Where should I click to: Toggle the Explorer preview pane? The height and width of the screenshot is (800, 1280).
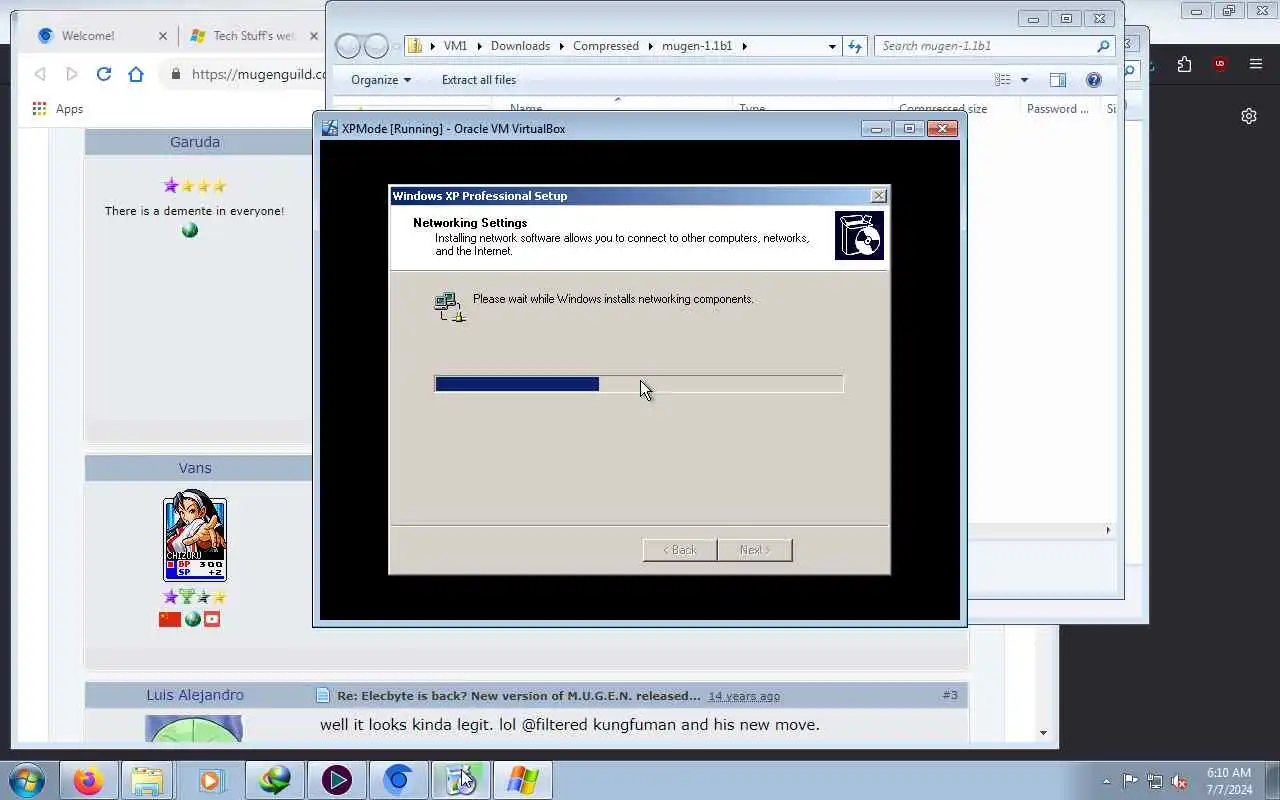(1058, 80)
